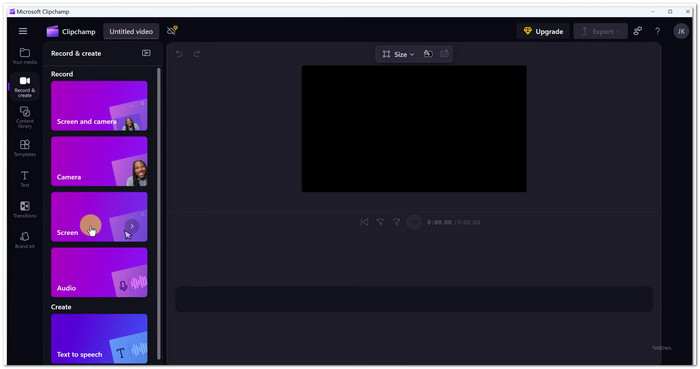
Task: Open the help question mark
Action: (x=658, y=31)
